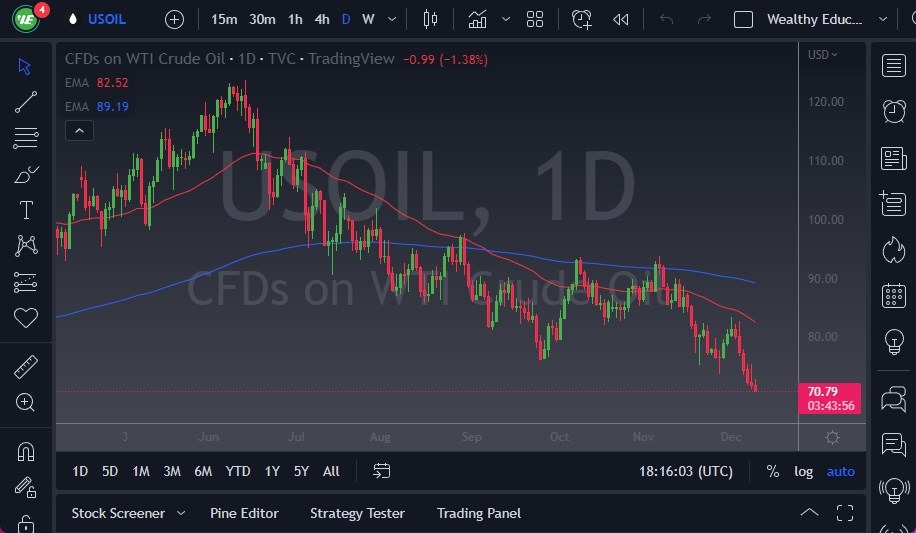This screenshot has height=533, width=916.
Task: Switch to 15m timeframe
Action: click(x=224, y=19)
